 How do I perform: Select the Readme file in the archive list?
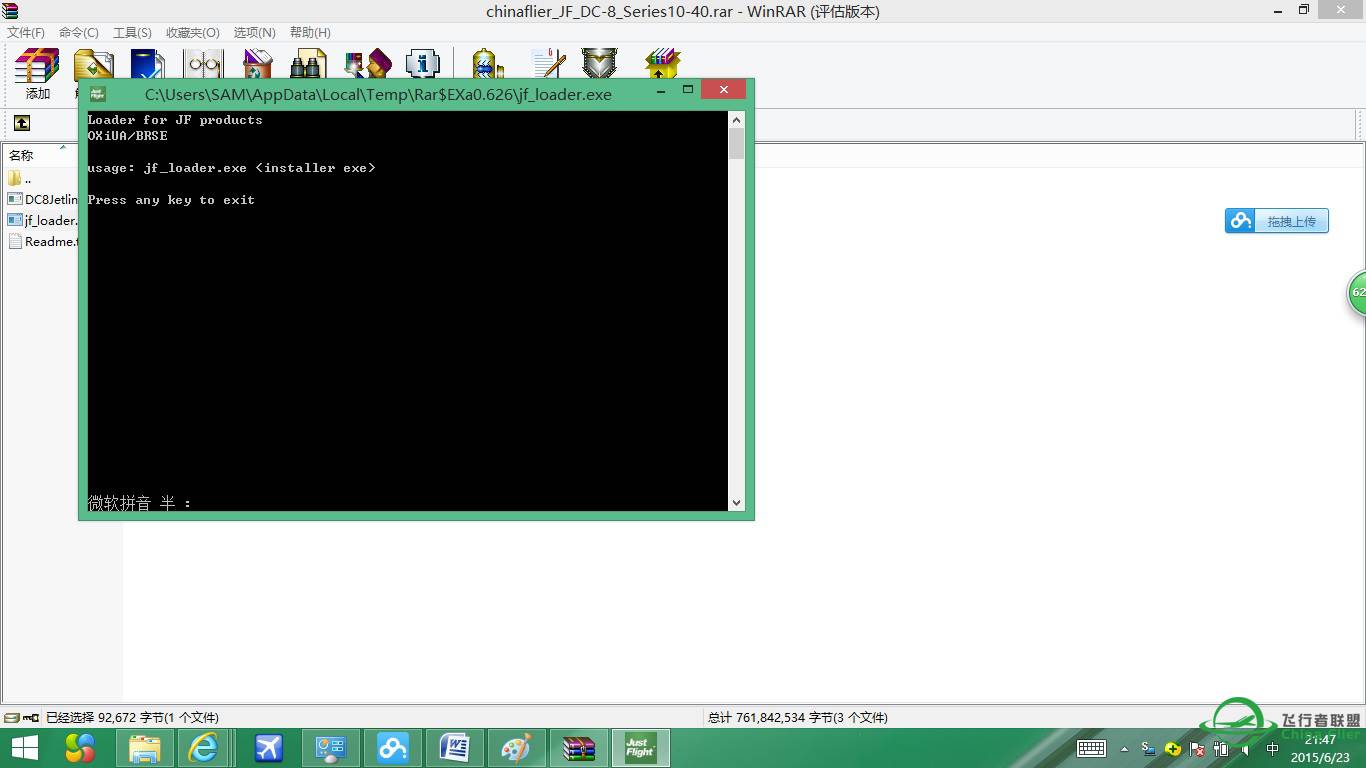42,241
